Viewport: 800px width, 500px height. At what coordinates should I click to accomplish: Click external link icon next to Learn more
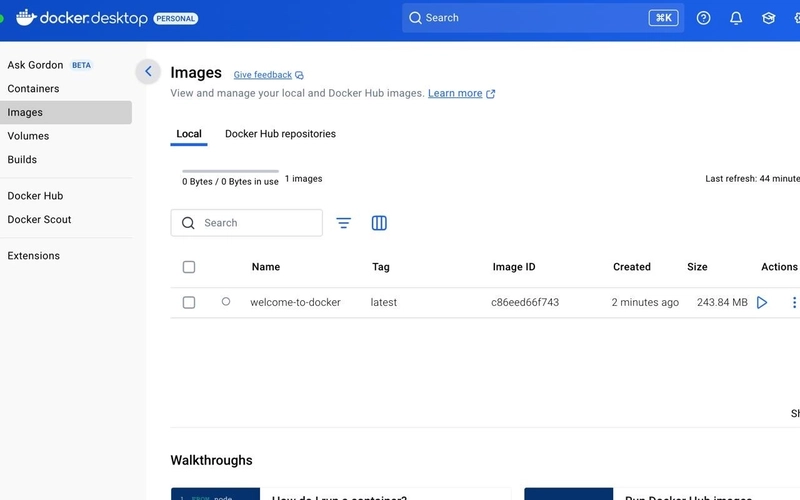pyautogui.click(x=490, y=94)
